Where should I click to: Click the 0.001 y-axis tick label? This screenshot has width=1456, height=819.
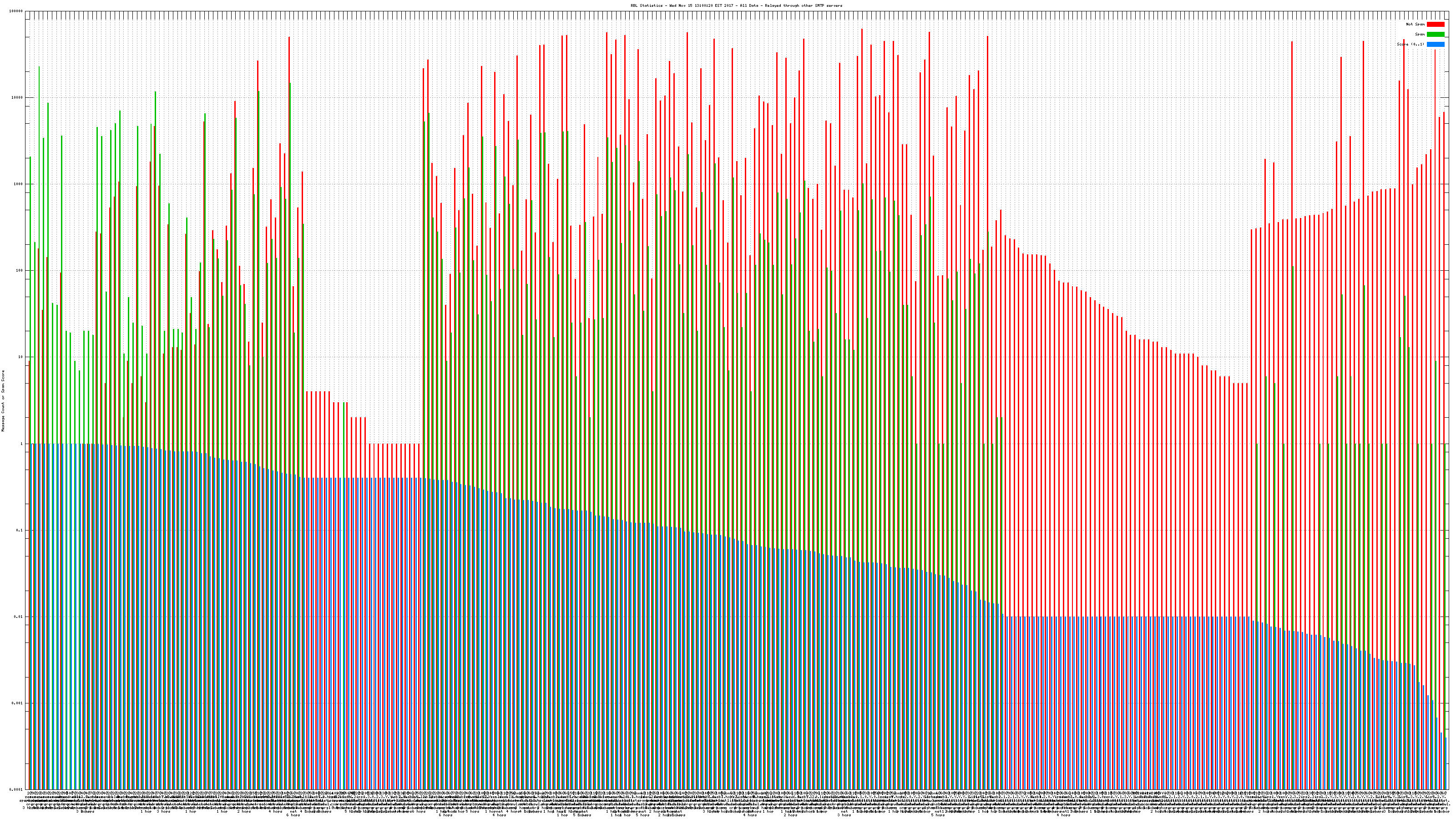click(x=18, y=703)
